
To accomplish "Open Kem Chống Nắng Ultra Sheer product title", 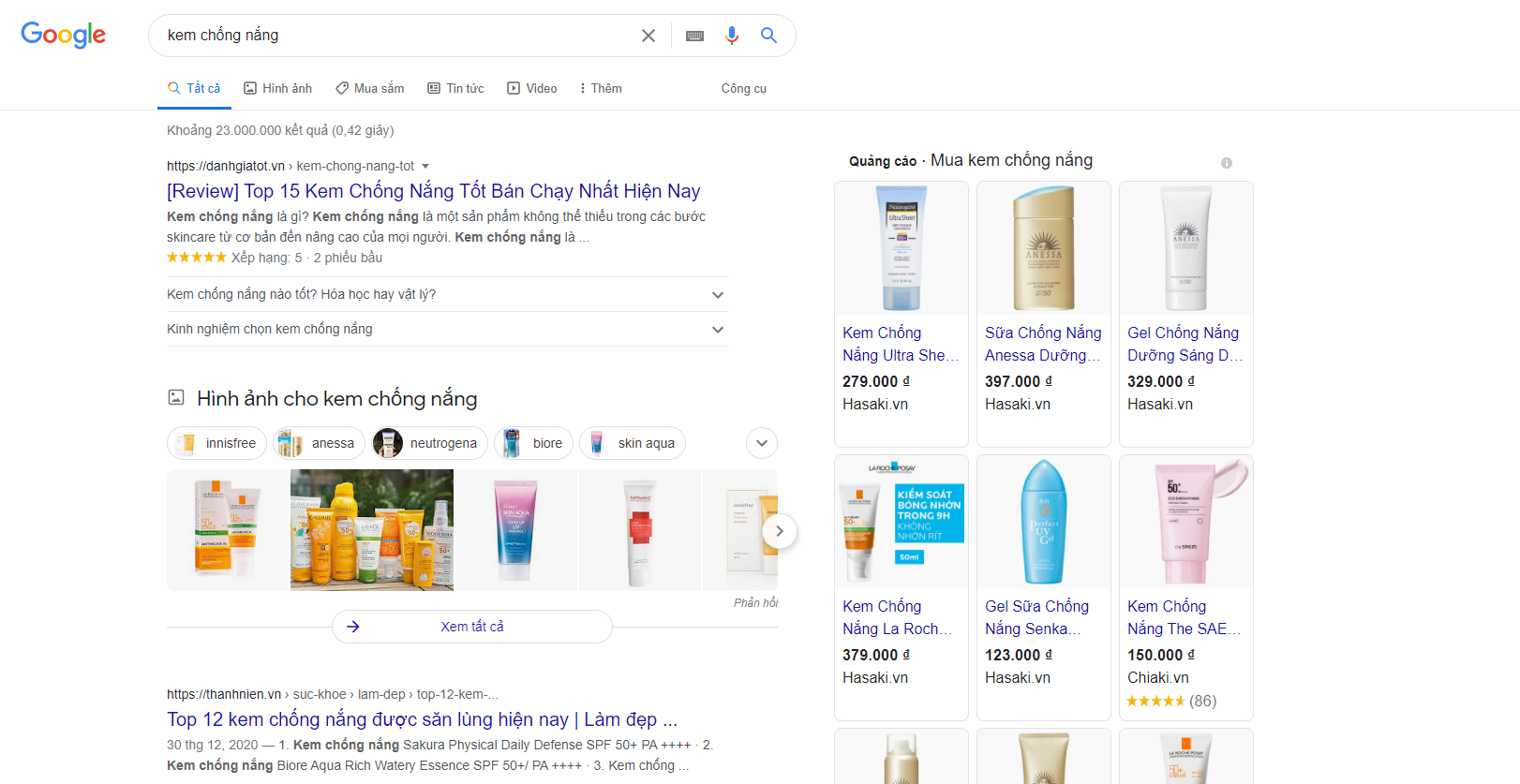I will coord(901,344).
